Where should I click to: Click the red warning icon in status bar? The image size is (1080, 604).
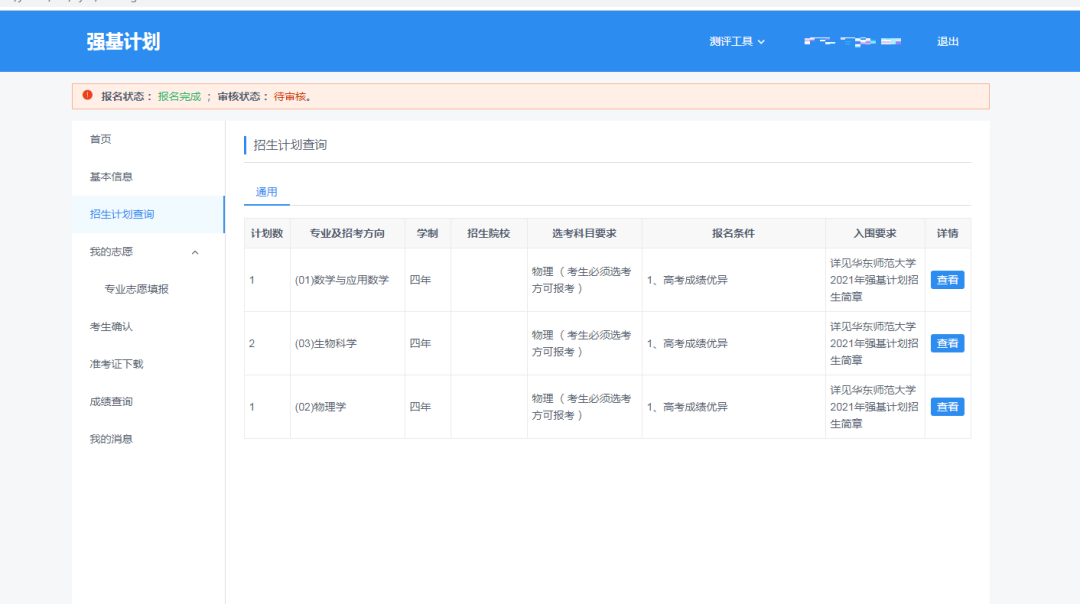click(x=87, y=96)
